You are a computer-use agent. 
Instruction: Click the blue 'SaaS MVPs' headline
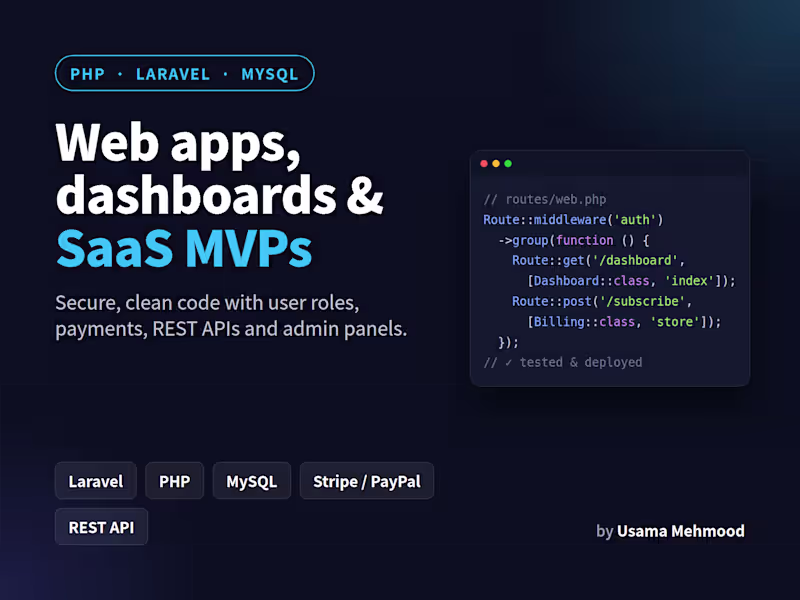[184, 248]
